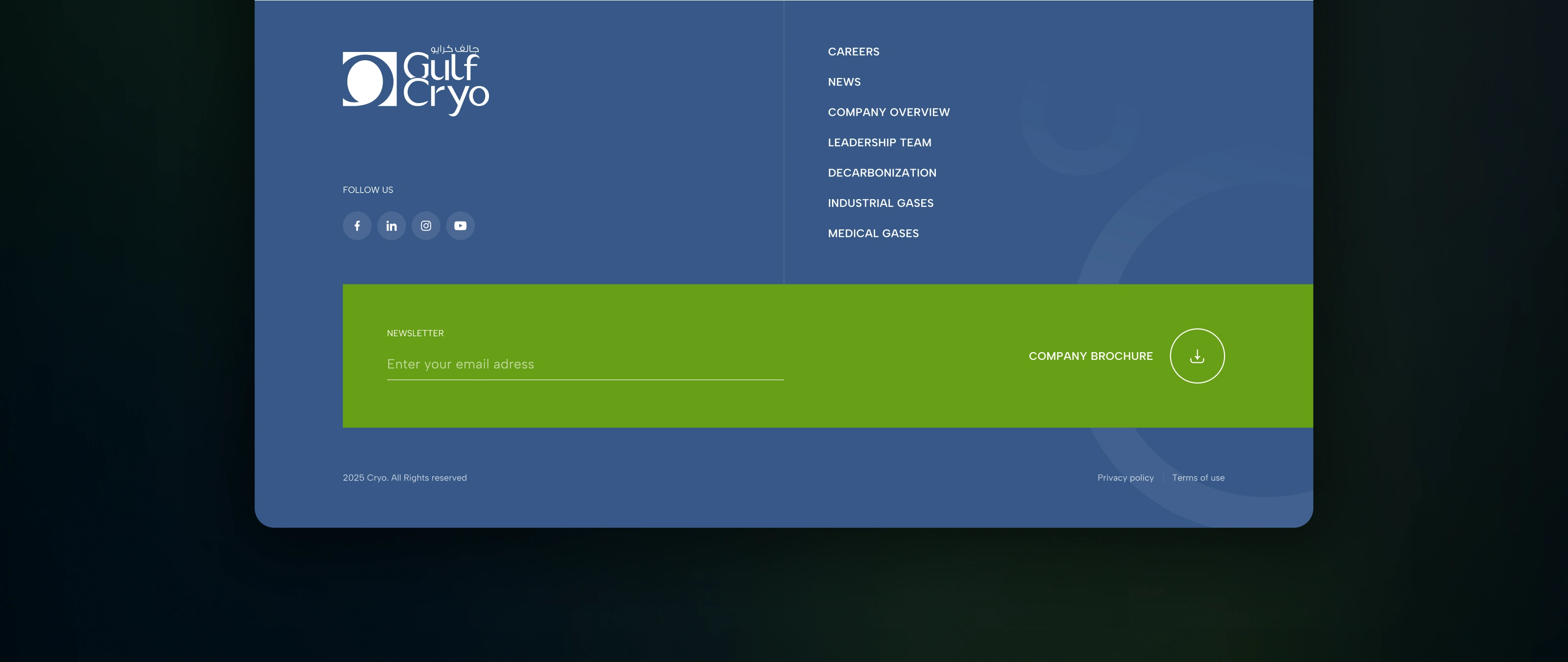1568x662 pixels.
Task: Click the 2025 Cryo copyright text
Action: pyautogui.click(x=404, y=478)
